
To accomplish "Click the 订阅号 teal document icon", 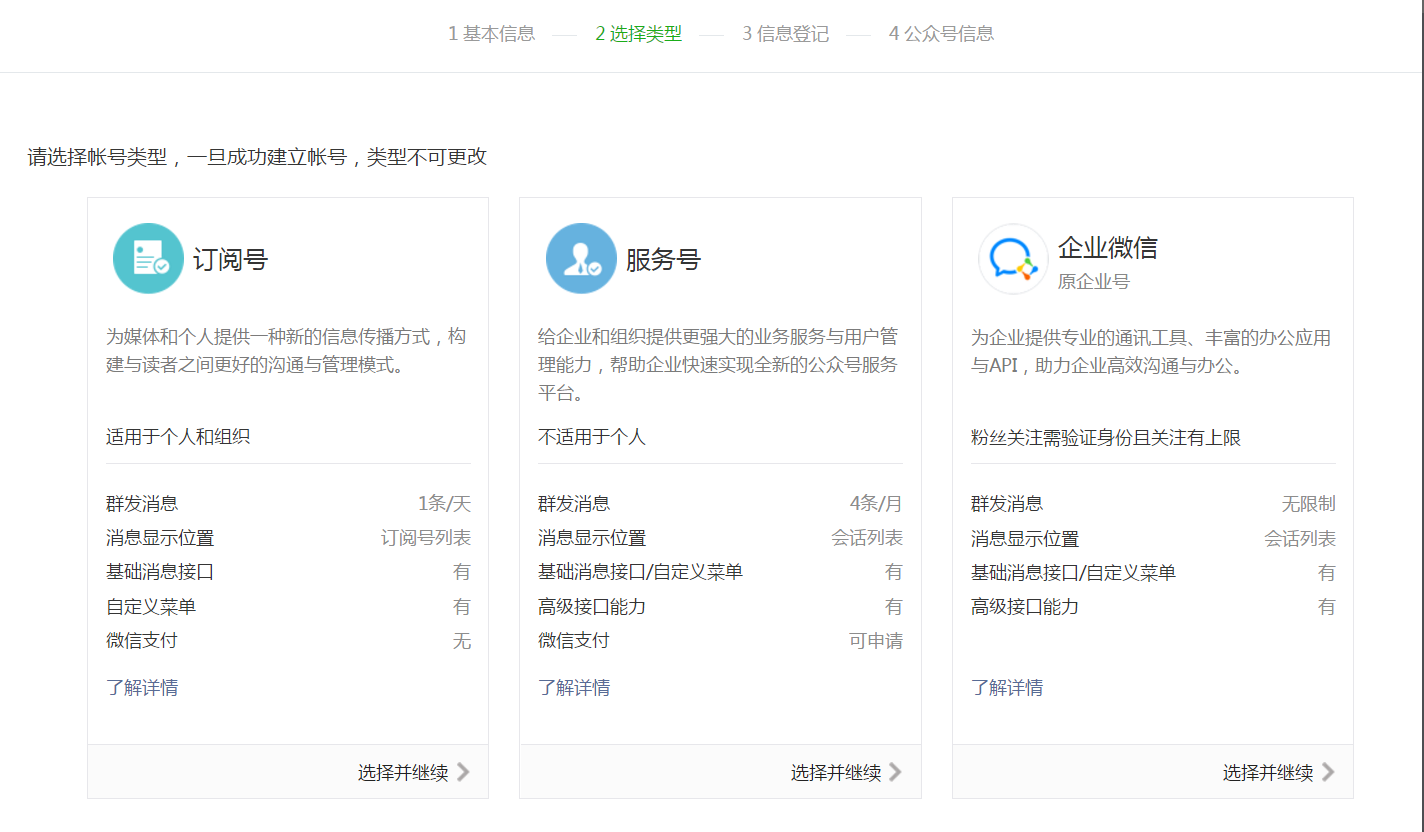I will (x=149, y=259).
